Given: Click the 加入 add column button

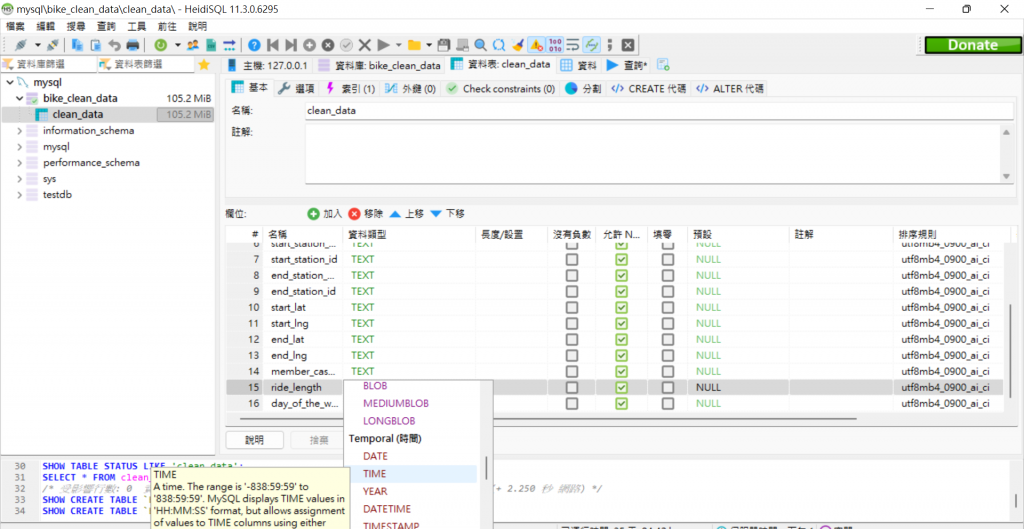Looking at the screenshot, I should point(325,214).
